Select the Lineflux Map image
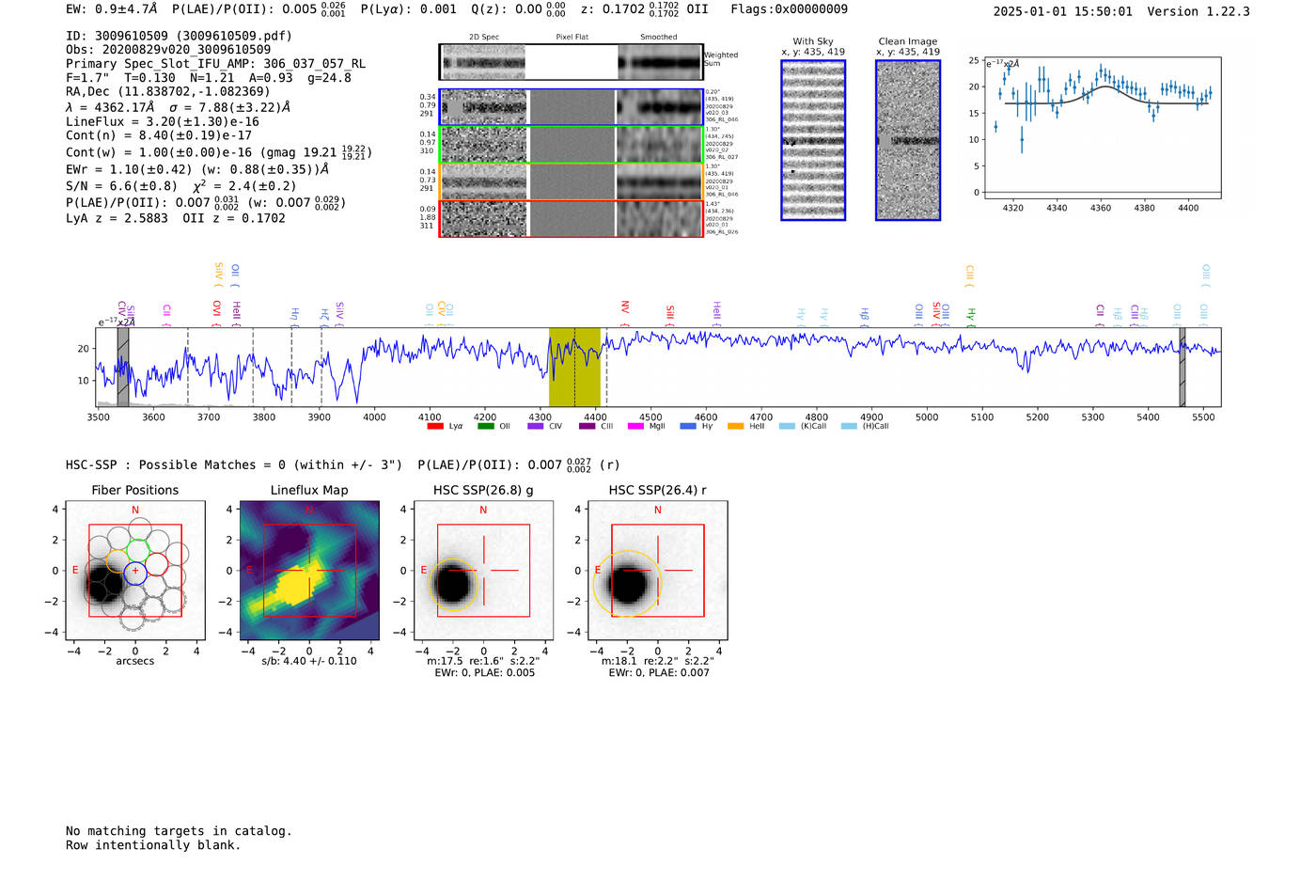Viewport: 1316px width, 896px height. click(309, 570)
